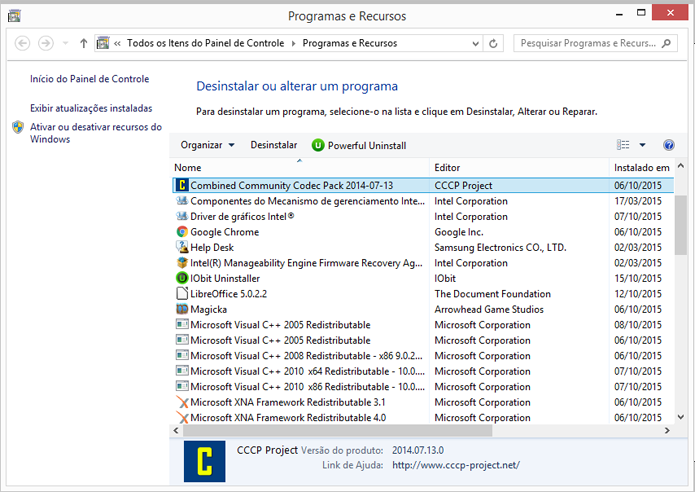Click the Microsoft XNA Framework 4.0 icon
The image size is (695, 492).
point(182,418)
